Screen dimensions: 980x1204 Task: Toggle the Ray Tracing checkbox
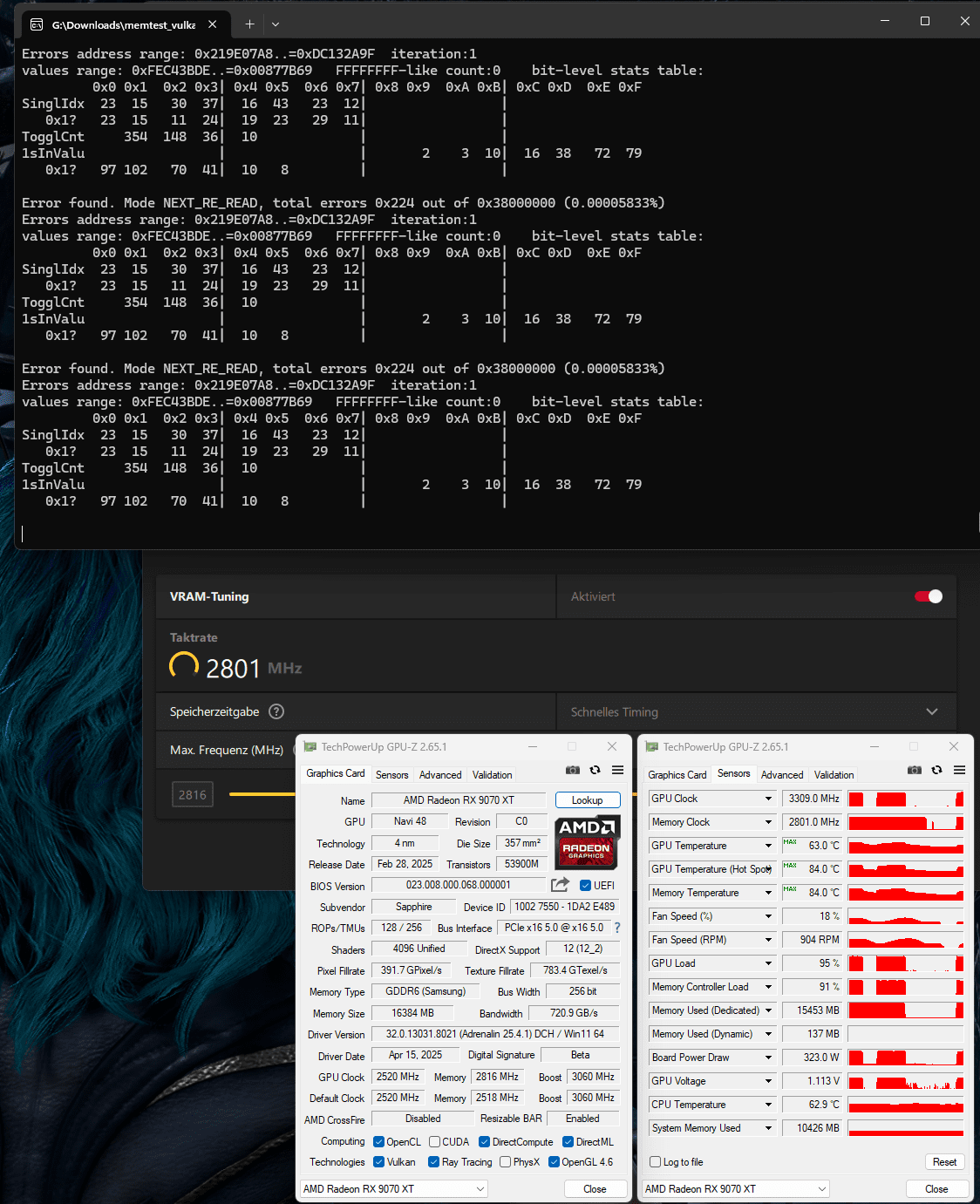click(x=433, y=1161)
